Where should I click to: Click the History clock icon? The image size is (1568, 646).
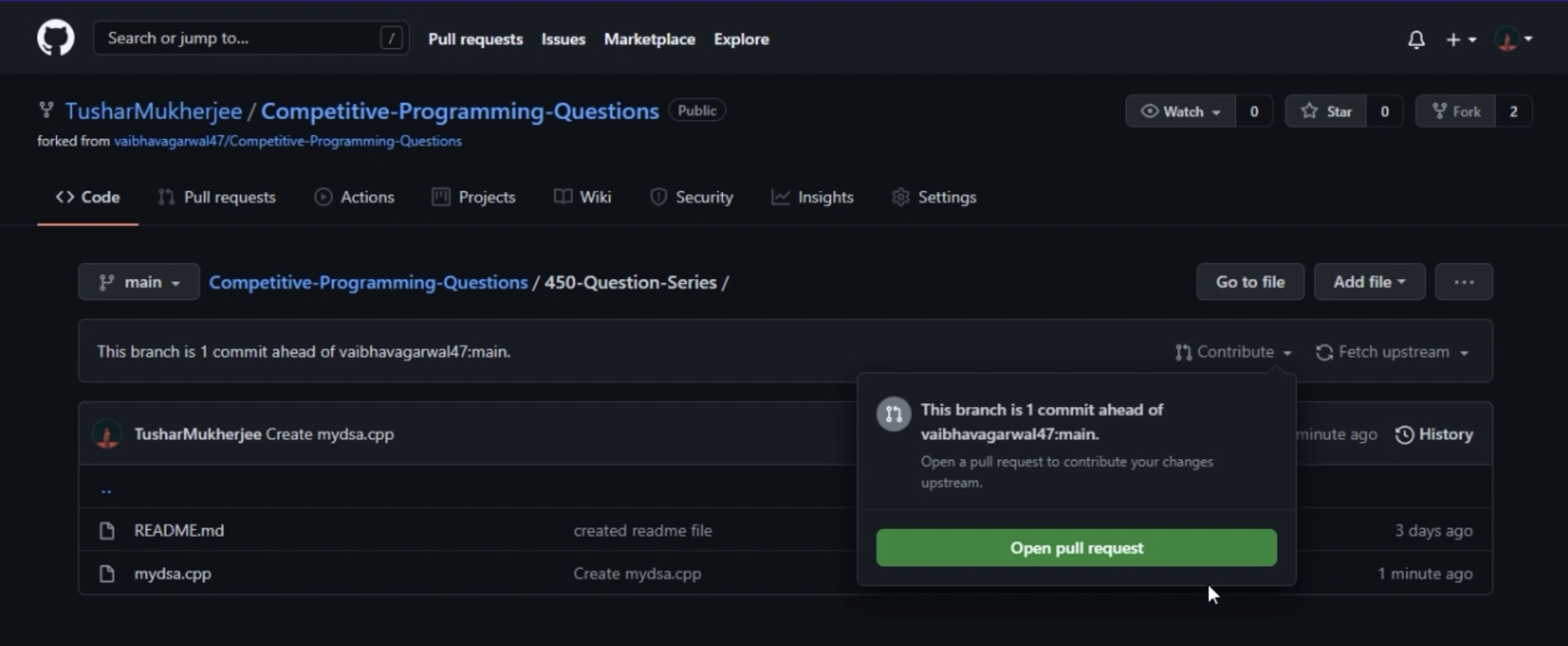coord(1404,435)
